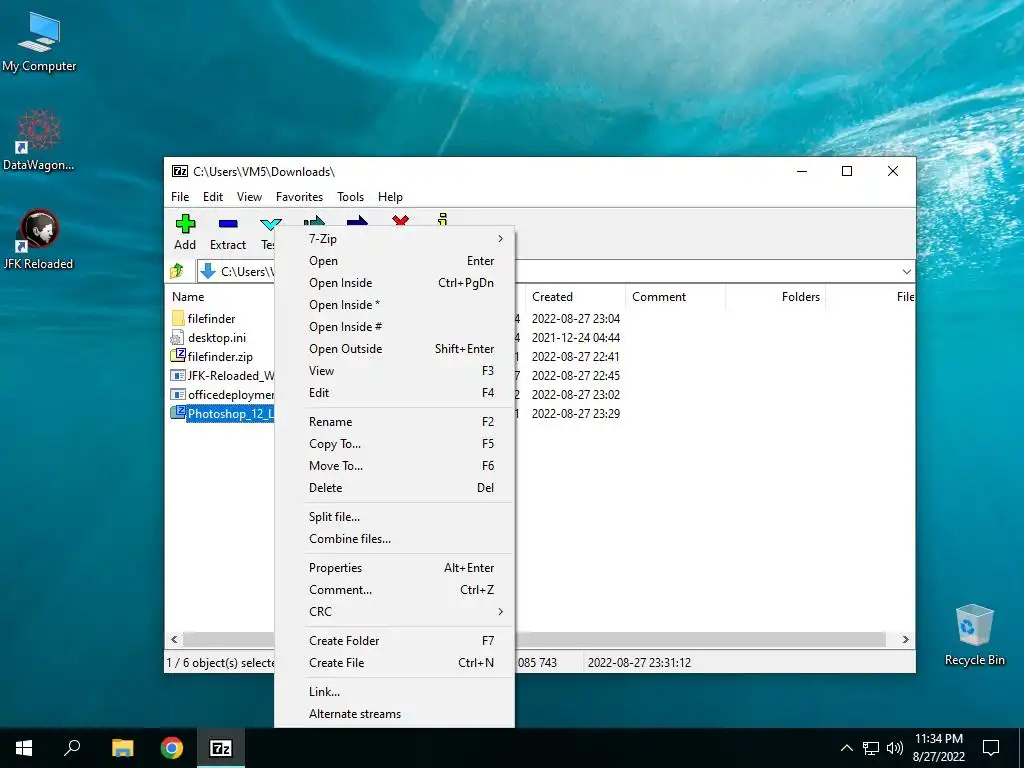1024x768 pixels.
Task: Click the 7-Zip taskbar button
Action: coord(221,748)
